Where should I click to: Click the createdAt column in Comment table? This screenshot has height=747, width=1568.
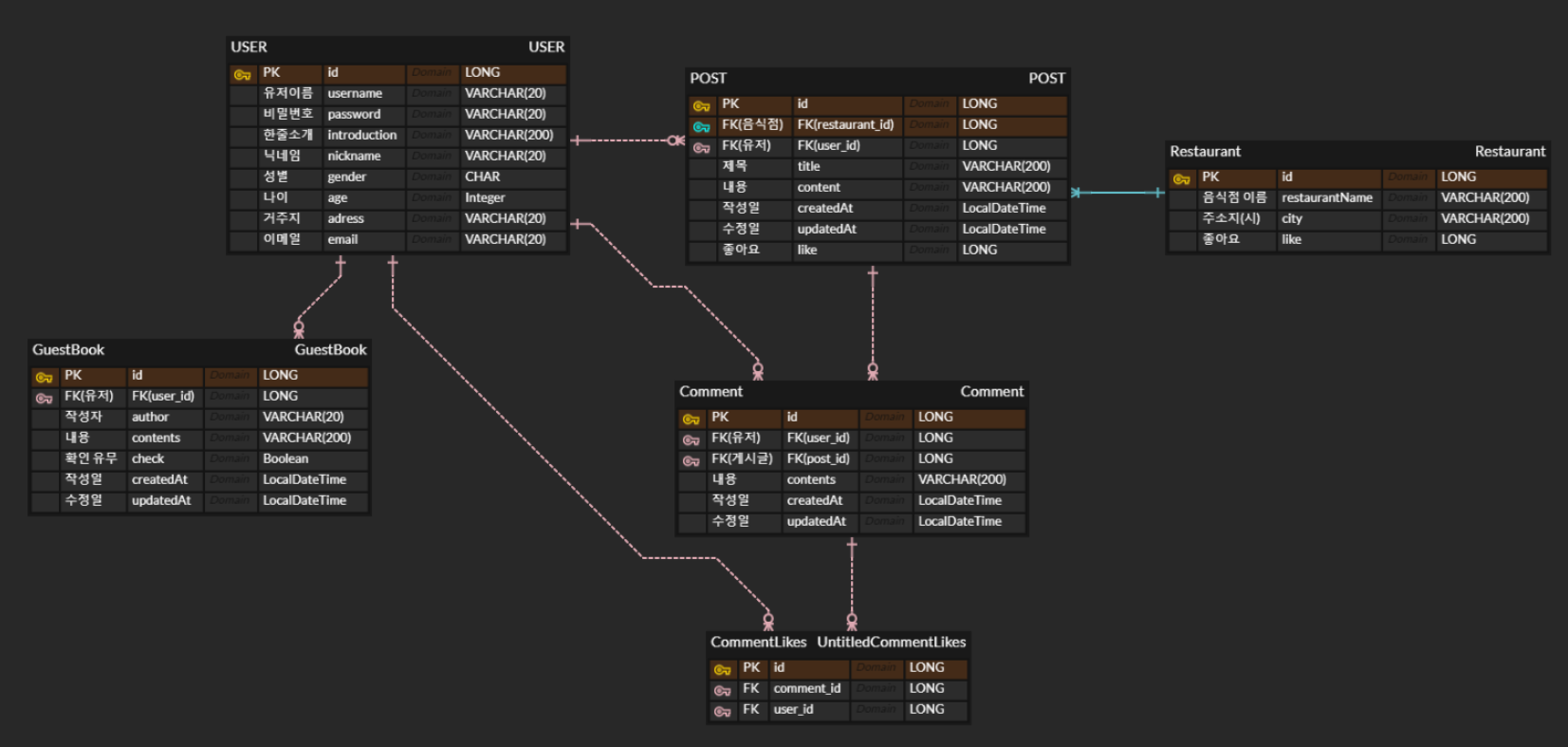click(814, 500)
